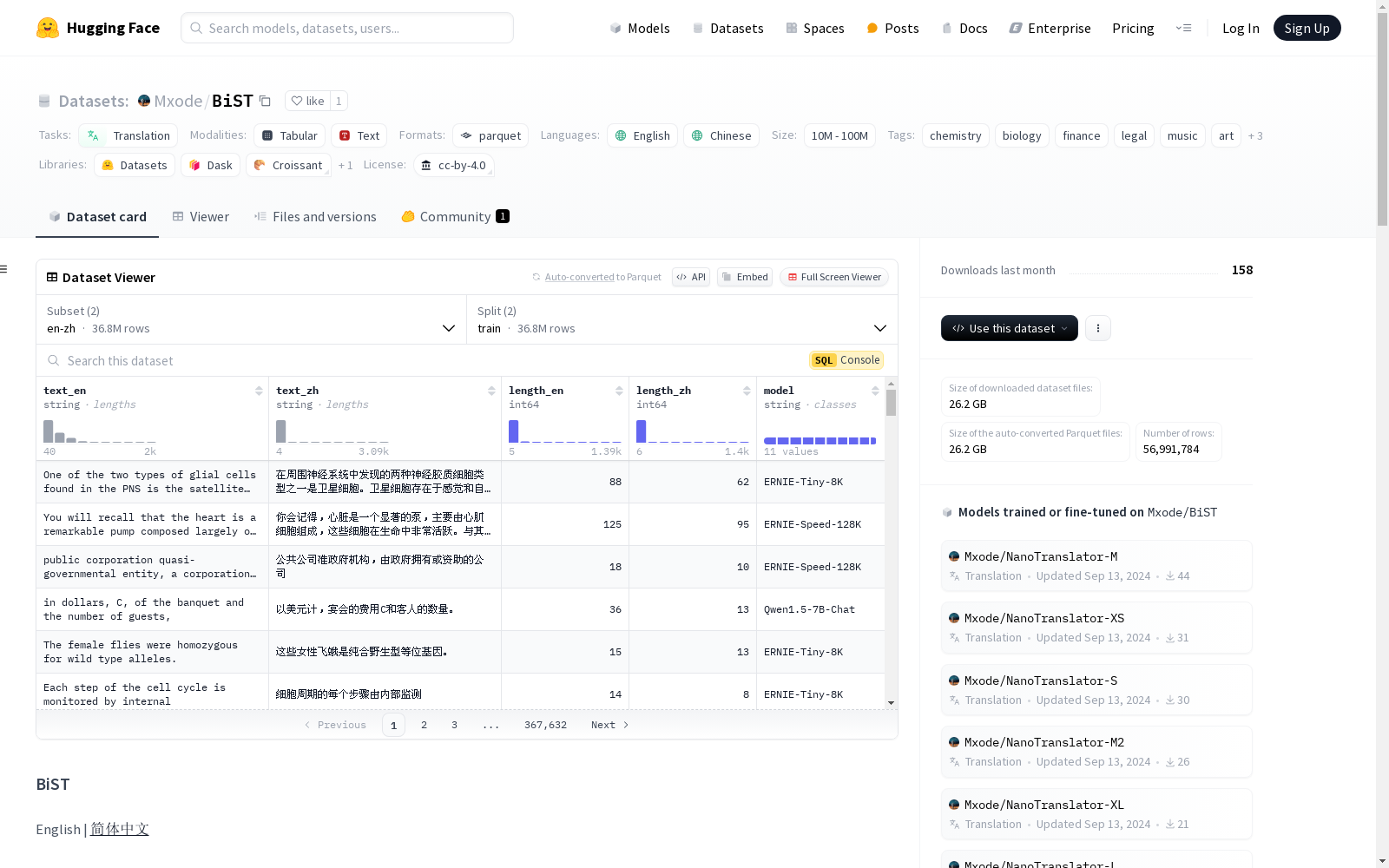Click the parquet format tag

click(490, 135)
